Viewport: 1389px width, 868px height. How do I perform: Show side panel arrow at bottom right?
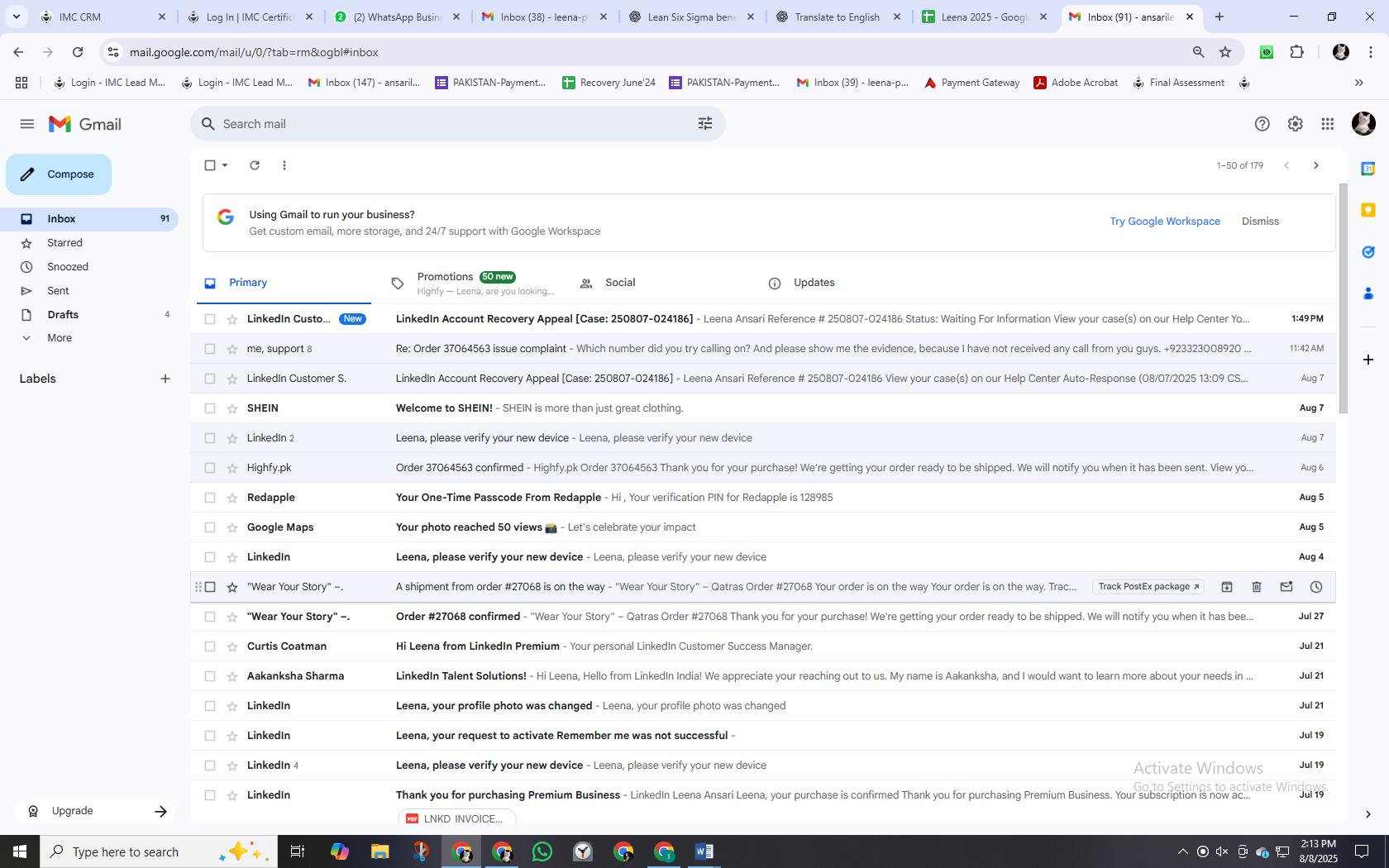tap(1368, 814)
